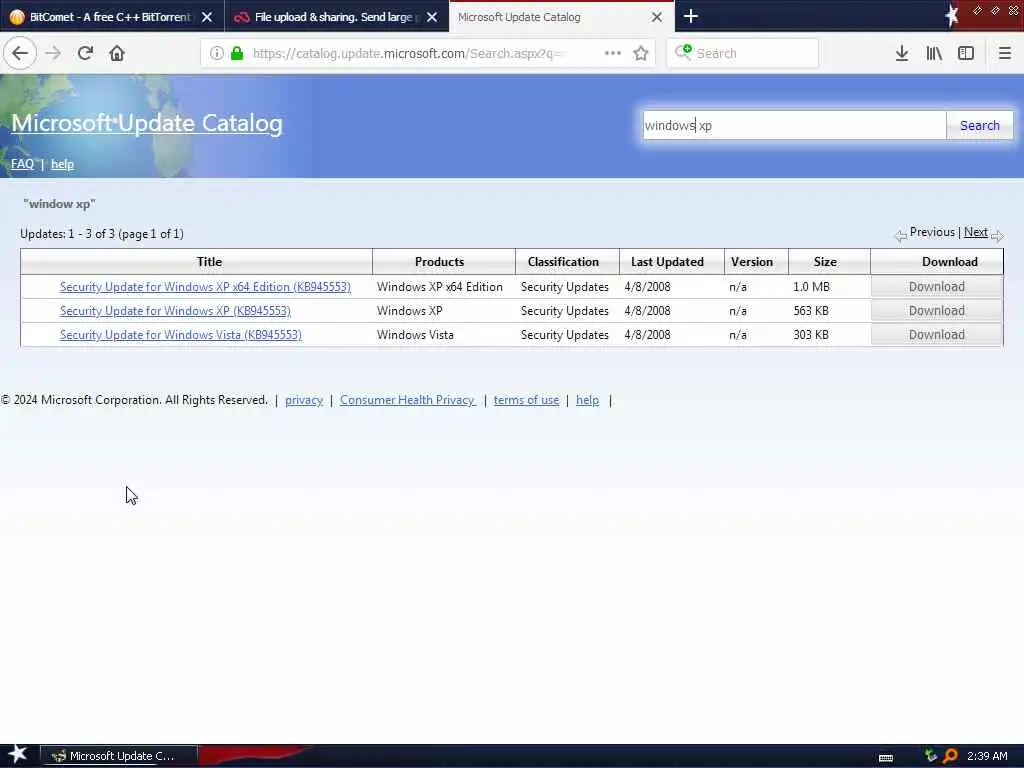The image size is (1024, 768).
Task: Download the 563 KB Windows XP update
Action: pyautogui.click(x=936, y=311)
